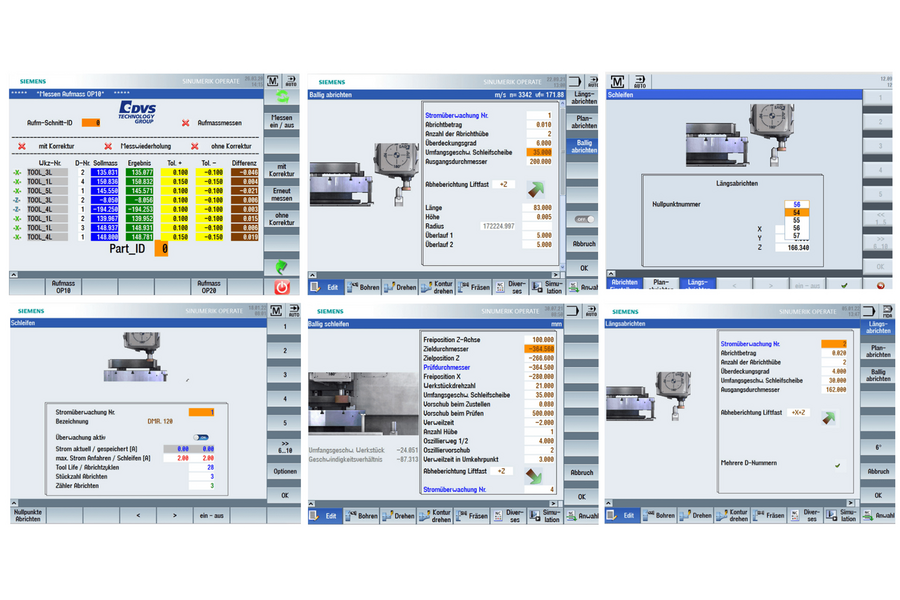The height and width of the screenshot is (600, 900).
Task: Click the green curved return arrow icon
Action: pos(282,267)
